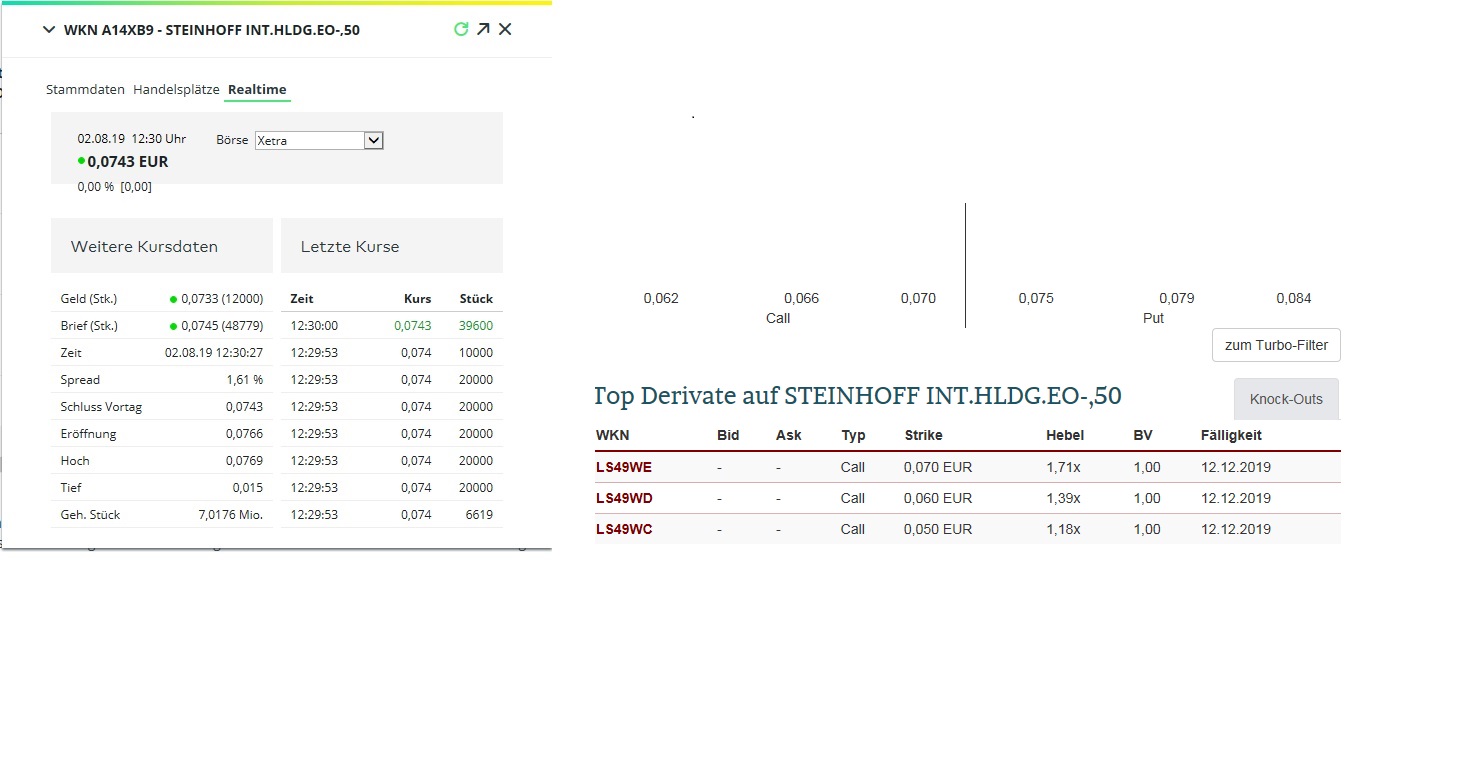Collapse the WKN A14XB9 panel chevron
The width and height of the screenshot is (1478, 775).
pyautogui.click(x=48, y=30)
